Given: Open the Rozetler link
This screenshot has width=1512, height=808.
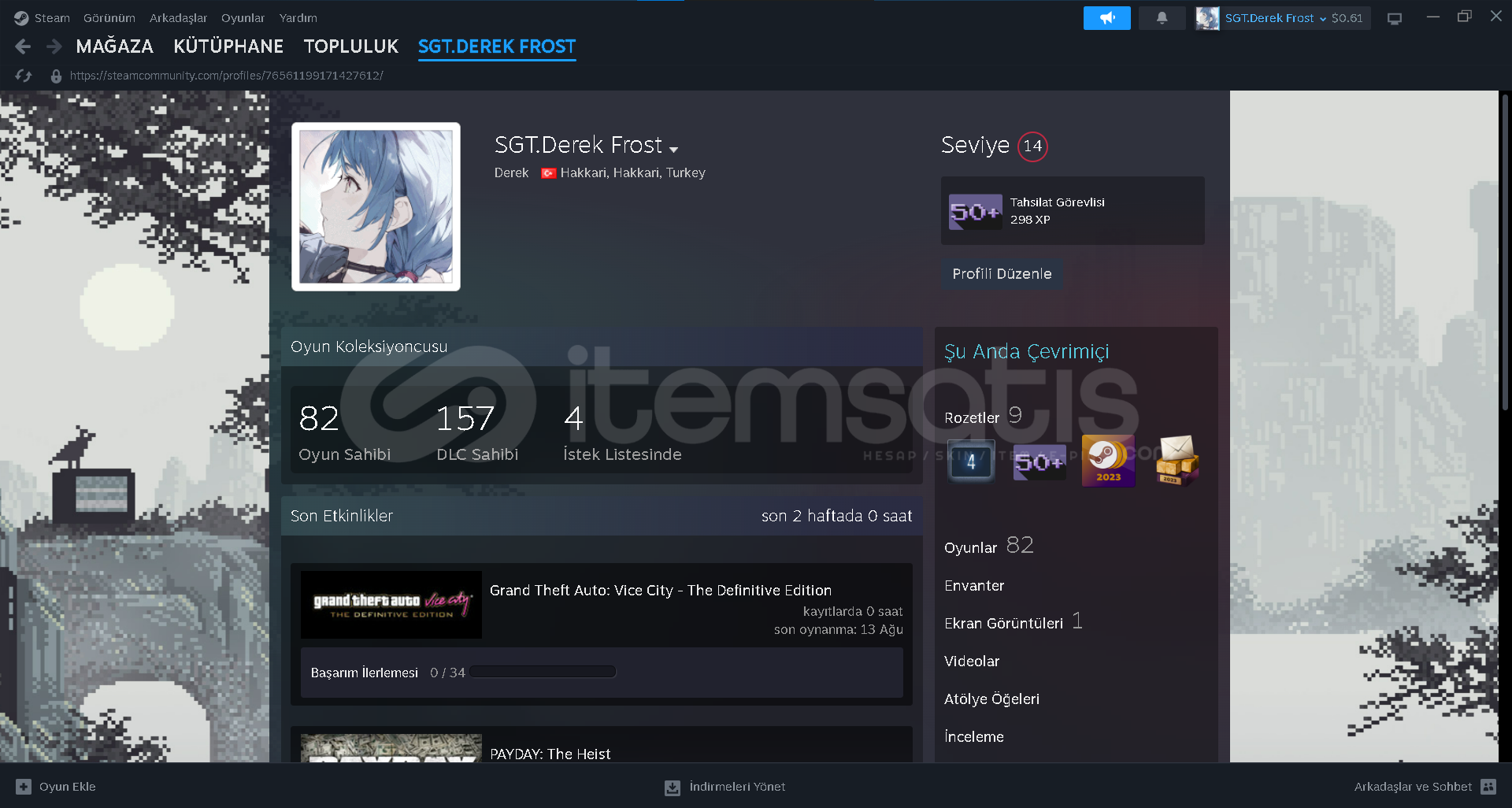Looking at the screenshot, I should [x=972, y=418].
